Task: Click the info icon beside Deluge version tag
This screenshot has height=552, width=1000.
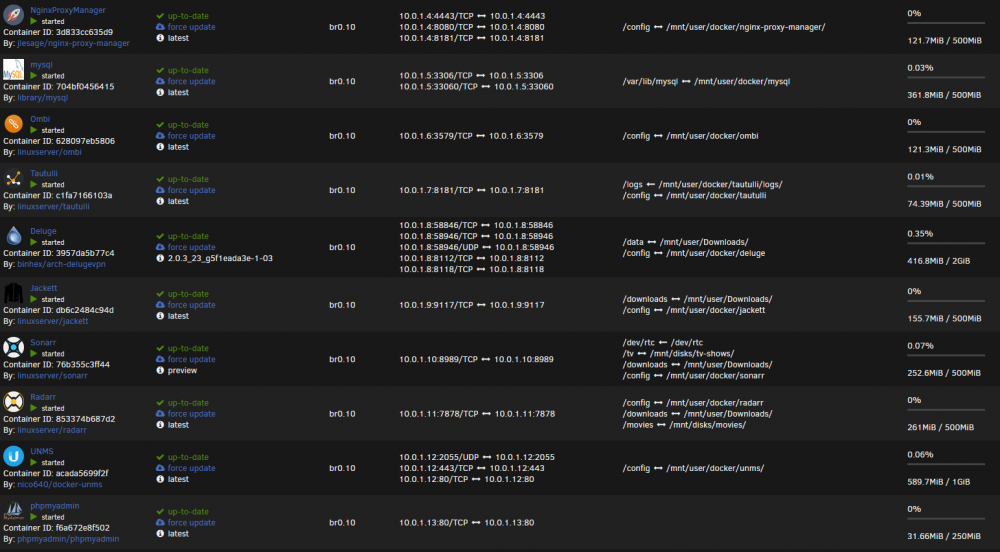Action: 160,258
